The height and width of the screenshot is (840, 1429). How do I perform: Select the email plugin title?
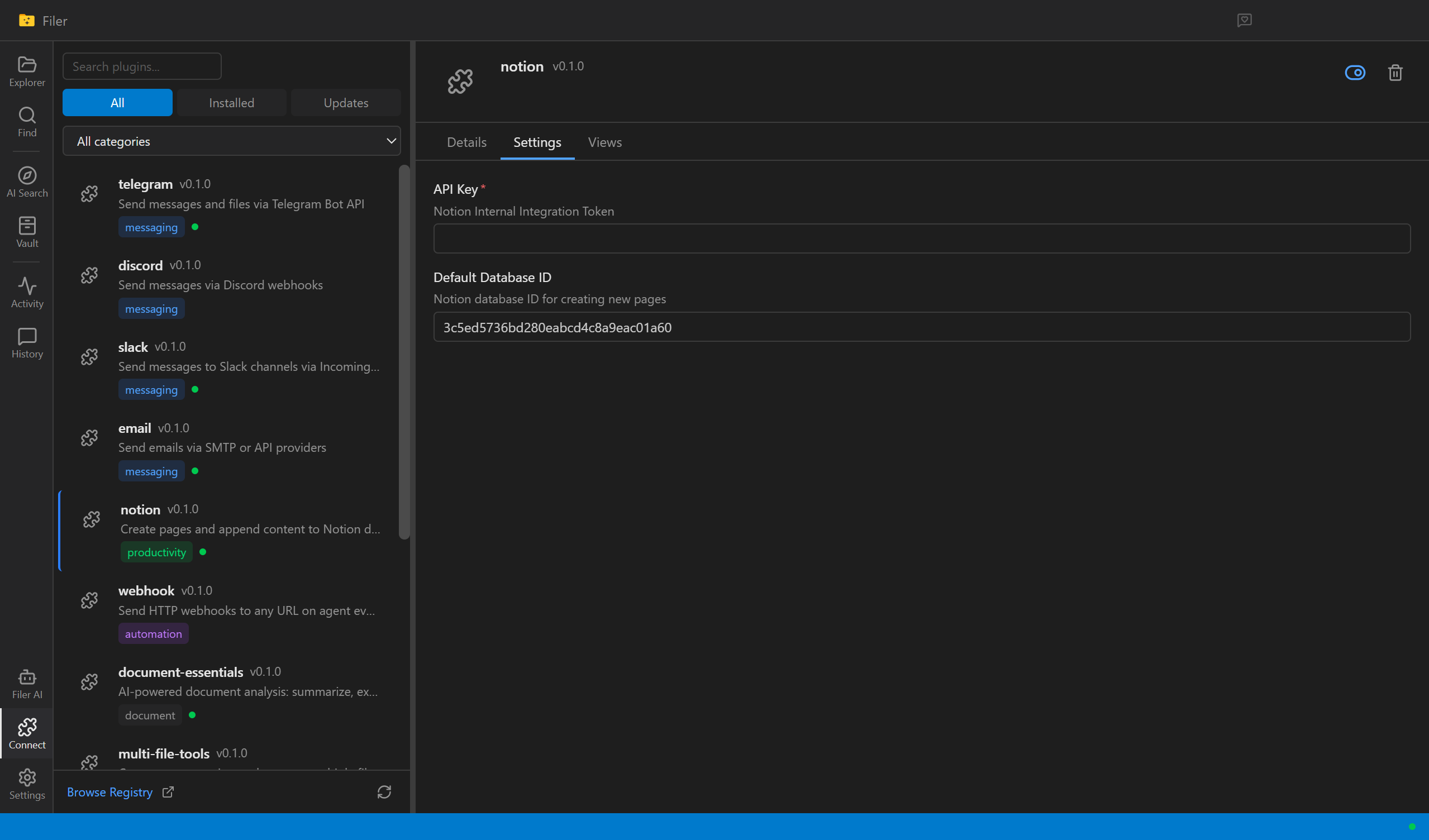coord(135,428)
